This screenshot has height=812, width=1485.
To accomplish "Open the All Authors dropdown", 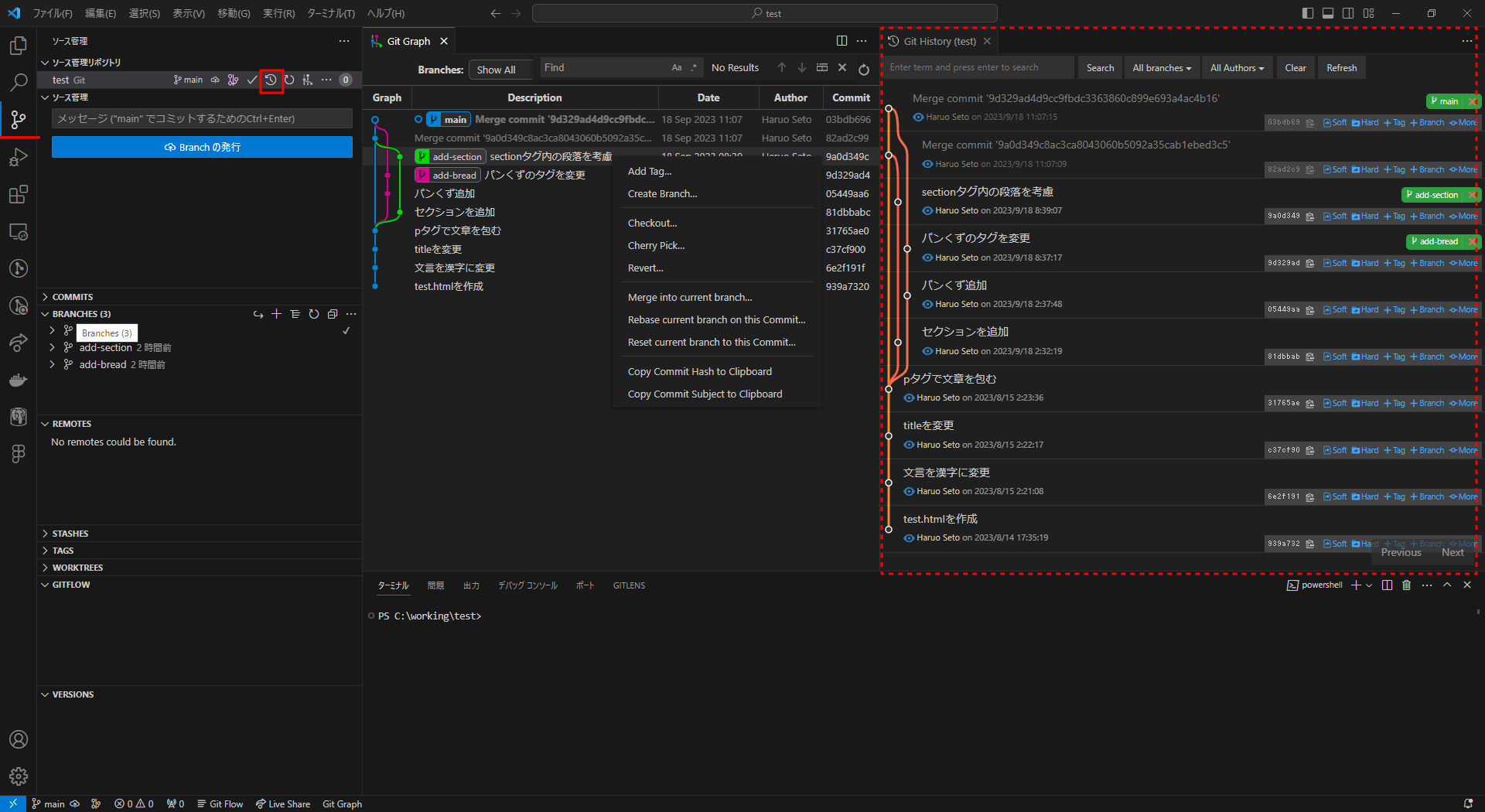I will click(1237, 68).
